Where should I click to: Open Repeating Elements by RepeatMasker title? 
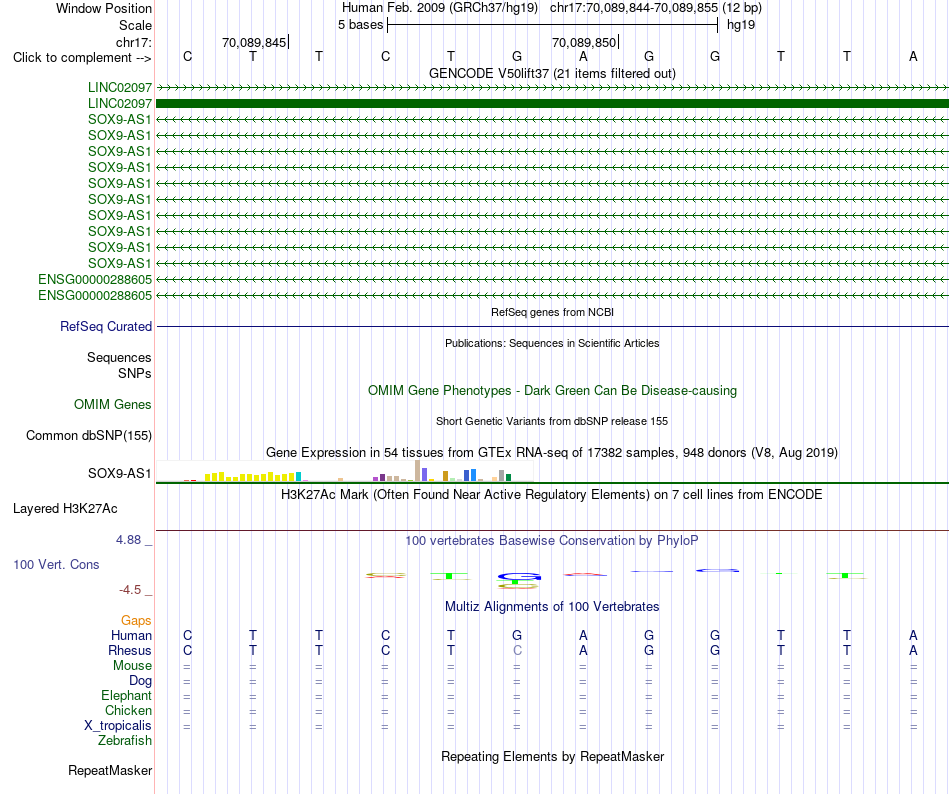(x=552, y=756)
